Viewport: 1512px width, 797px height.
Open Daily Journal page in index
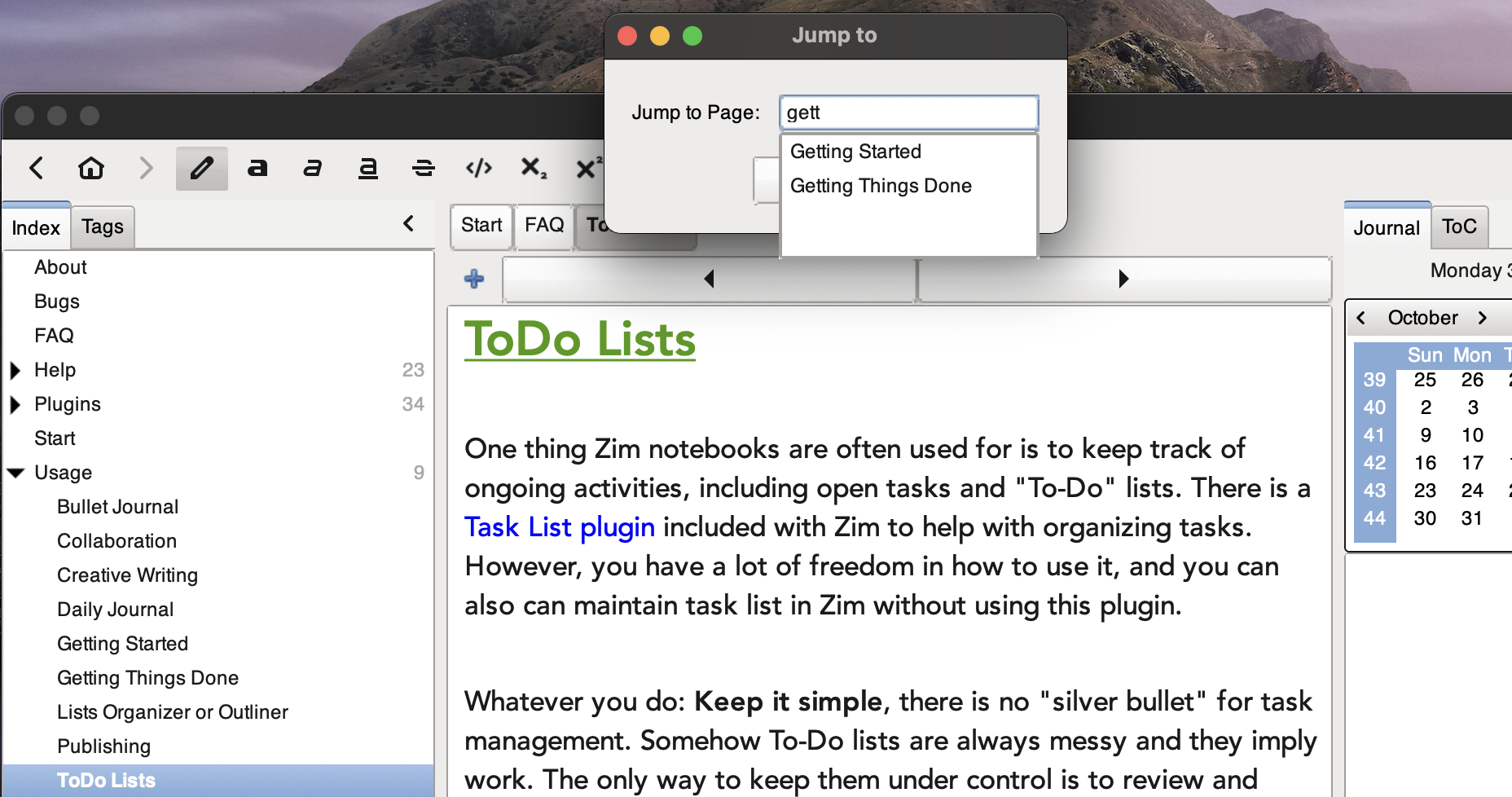coord(115,610)
